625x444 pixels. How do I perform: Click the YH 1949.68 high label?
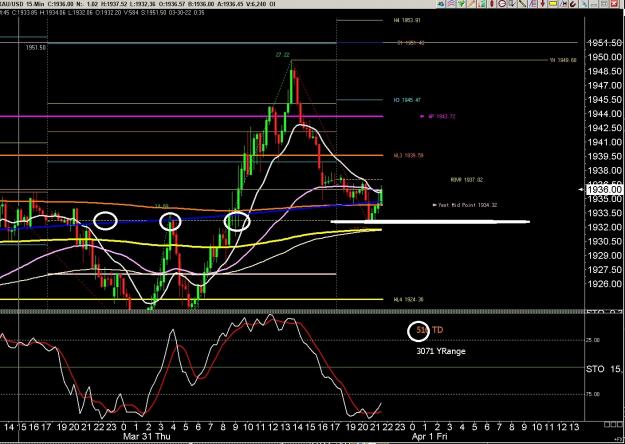tap(563, 61)
